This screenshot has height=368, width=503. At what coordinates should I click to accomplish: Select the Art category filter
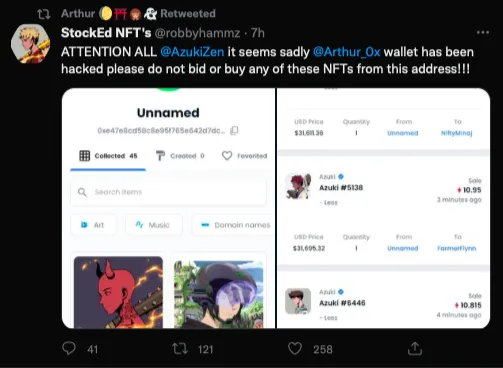click(93, 225)
